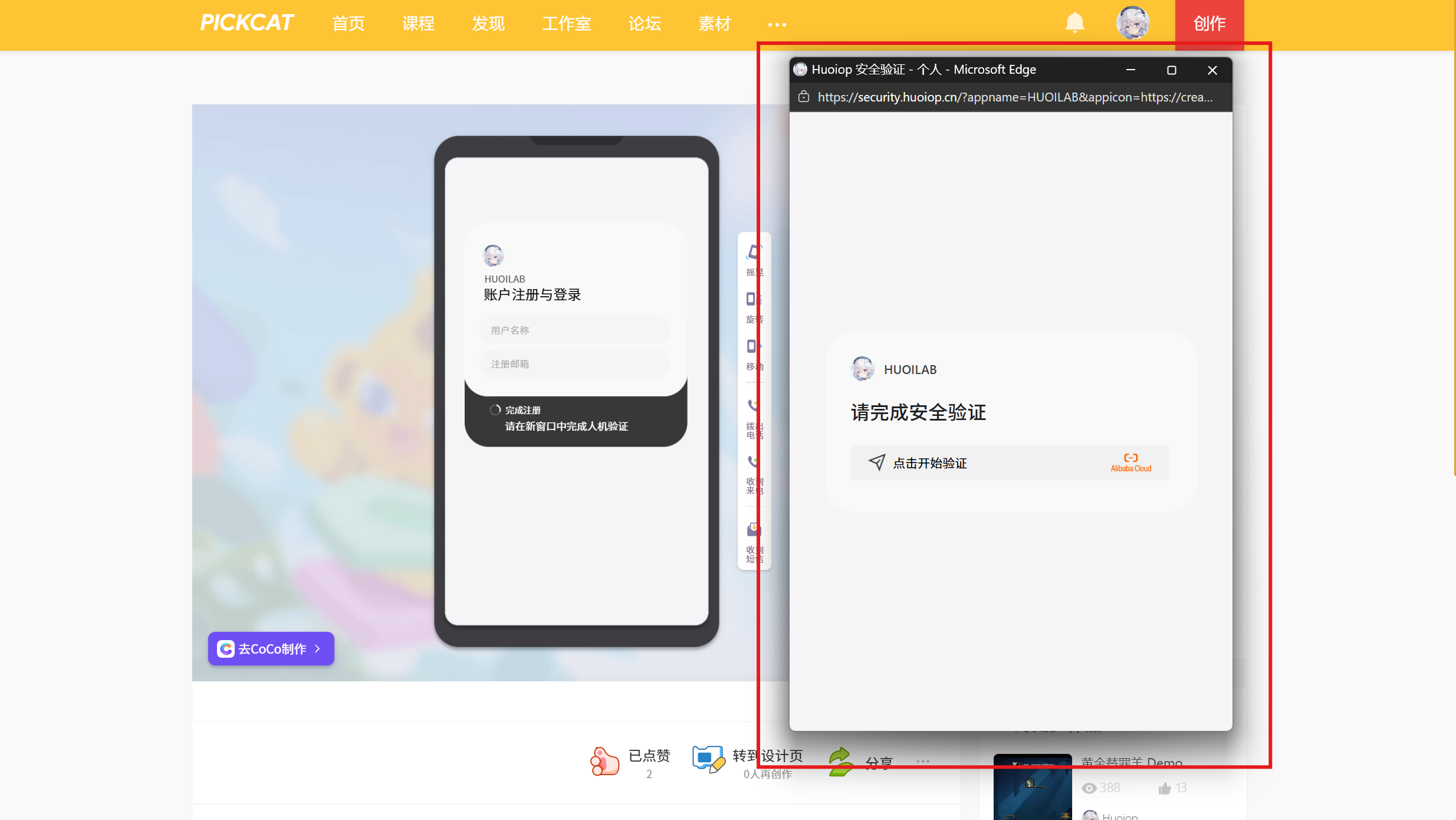1456x820 pixels.
Task: Click the rotate (旋转) device icon
Action: coord(751,300)
